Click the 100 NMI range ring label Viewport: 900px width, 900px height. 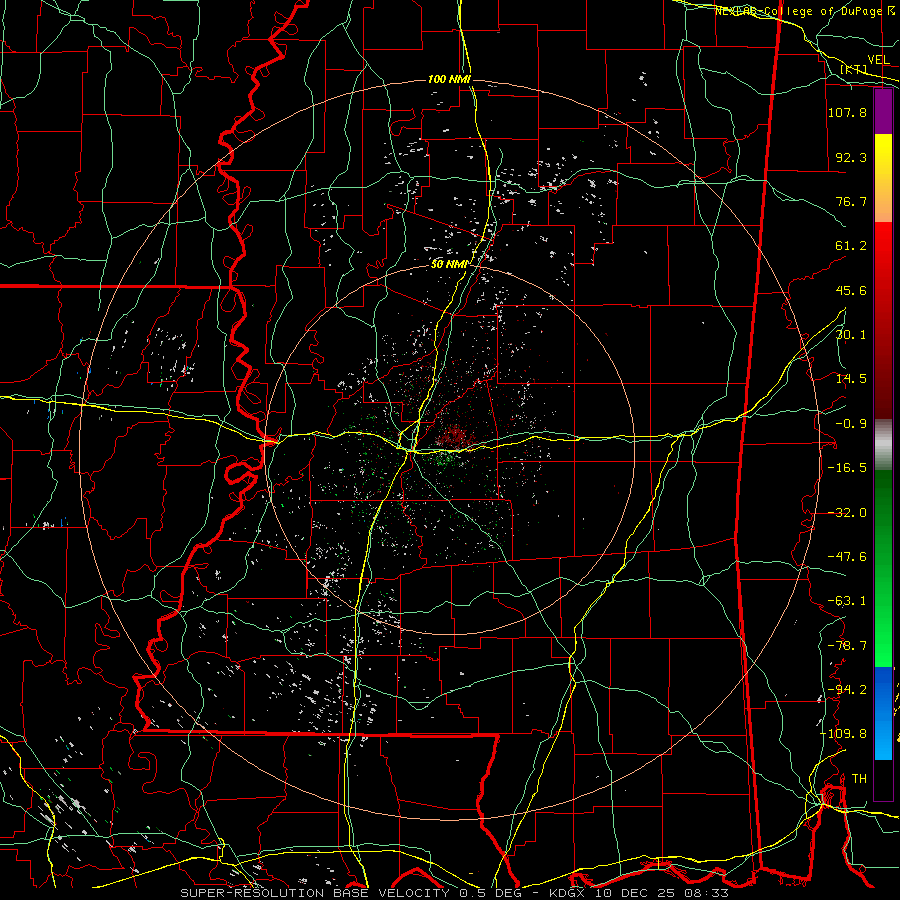pyautogui.click(x=449, y=79)
